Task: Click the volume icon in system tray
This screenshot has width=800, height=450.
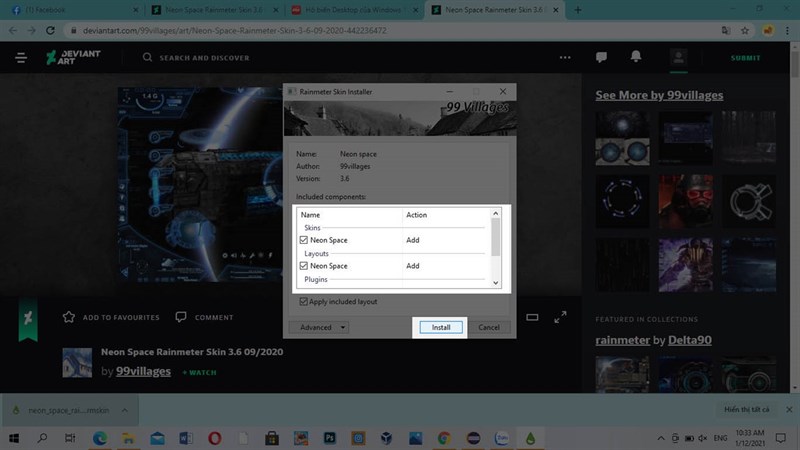Action: coord(703,438)
